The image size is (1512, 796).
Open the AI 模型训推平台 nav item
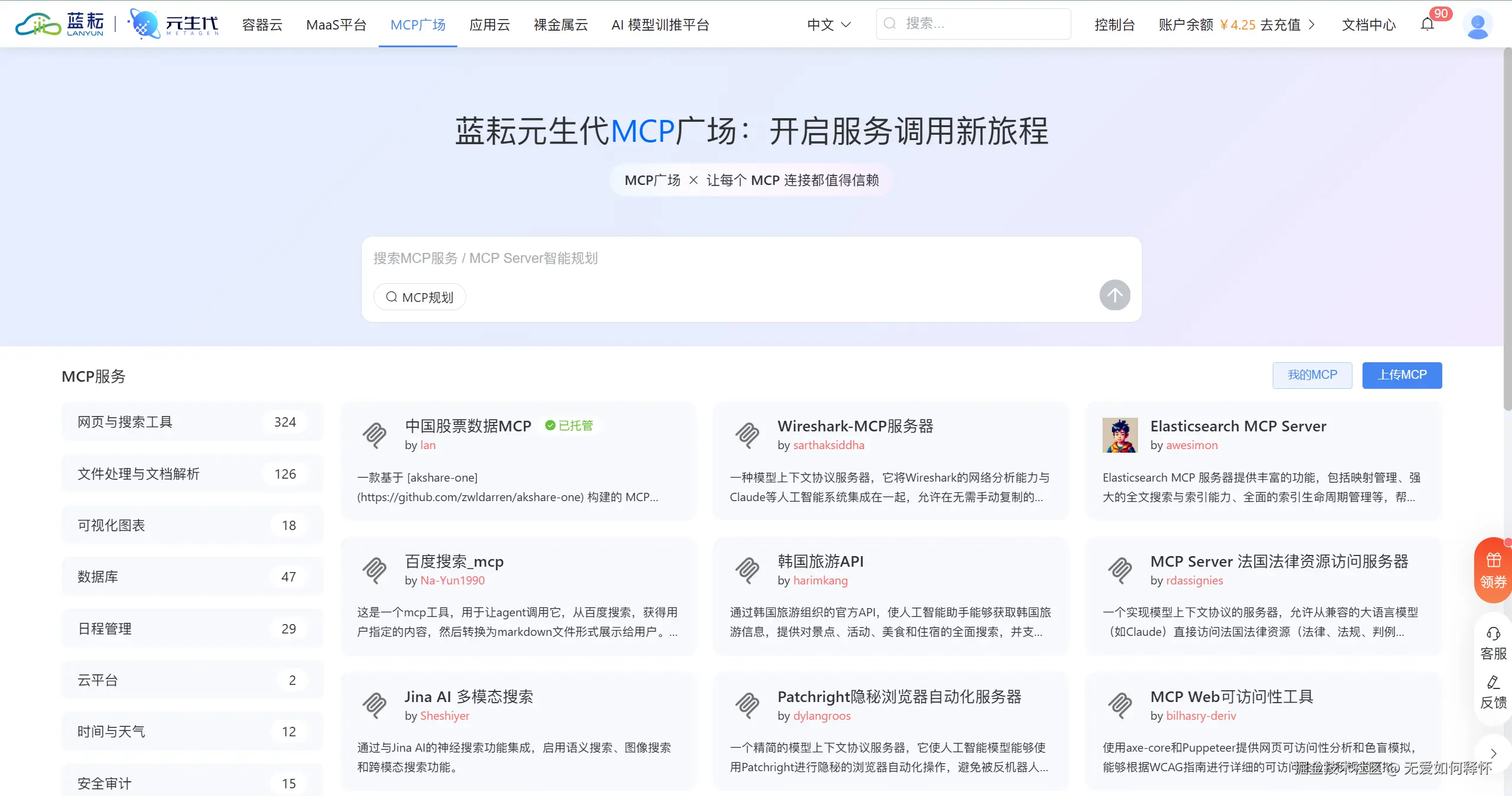660,25
